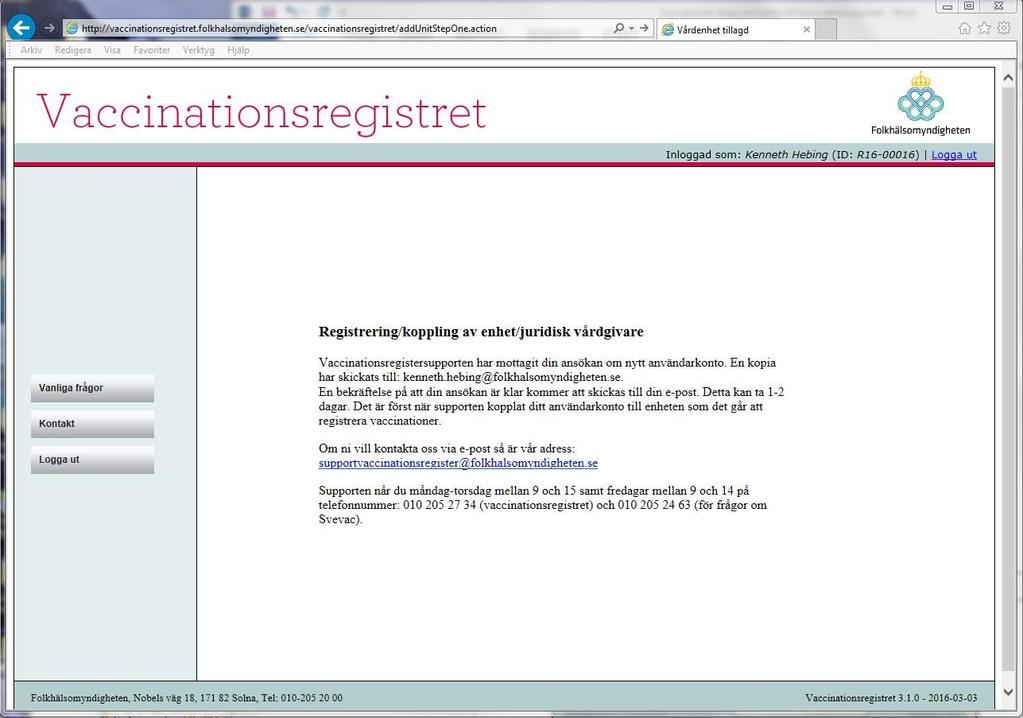1023x718 pixels.
Task: Click the Home icon in browser toolbar
Action: pos(965,28)
